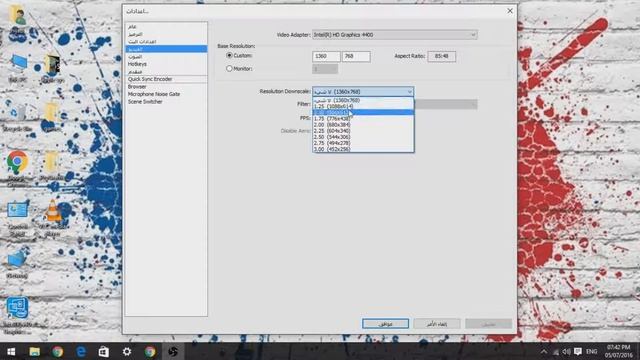Show hidden system tray icons
640x360 pixels.
[x=543, y=351]
